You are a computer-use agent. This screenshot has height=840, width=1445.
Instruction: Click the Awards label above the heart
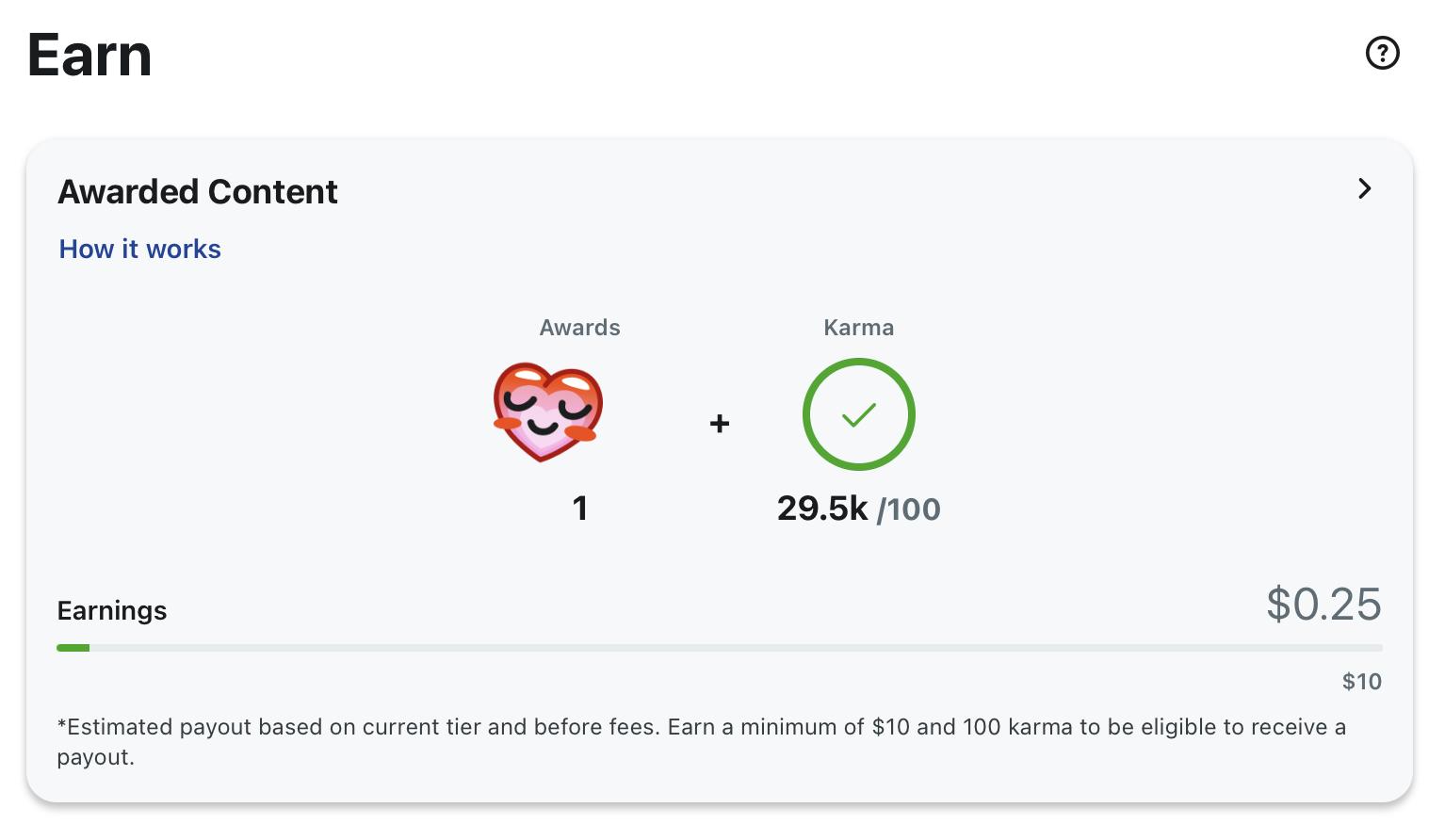[x=579, y=328]
